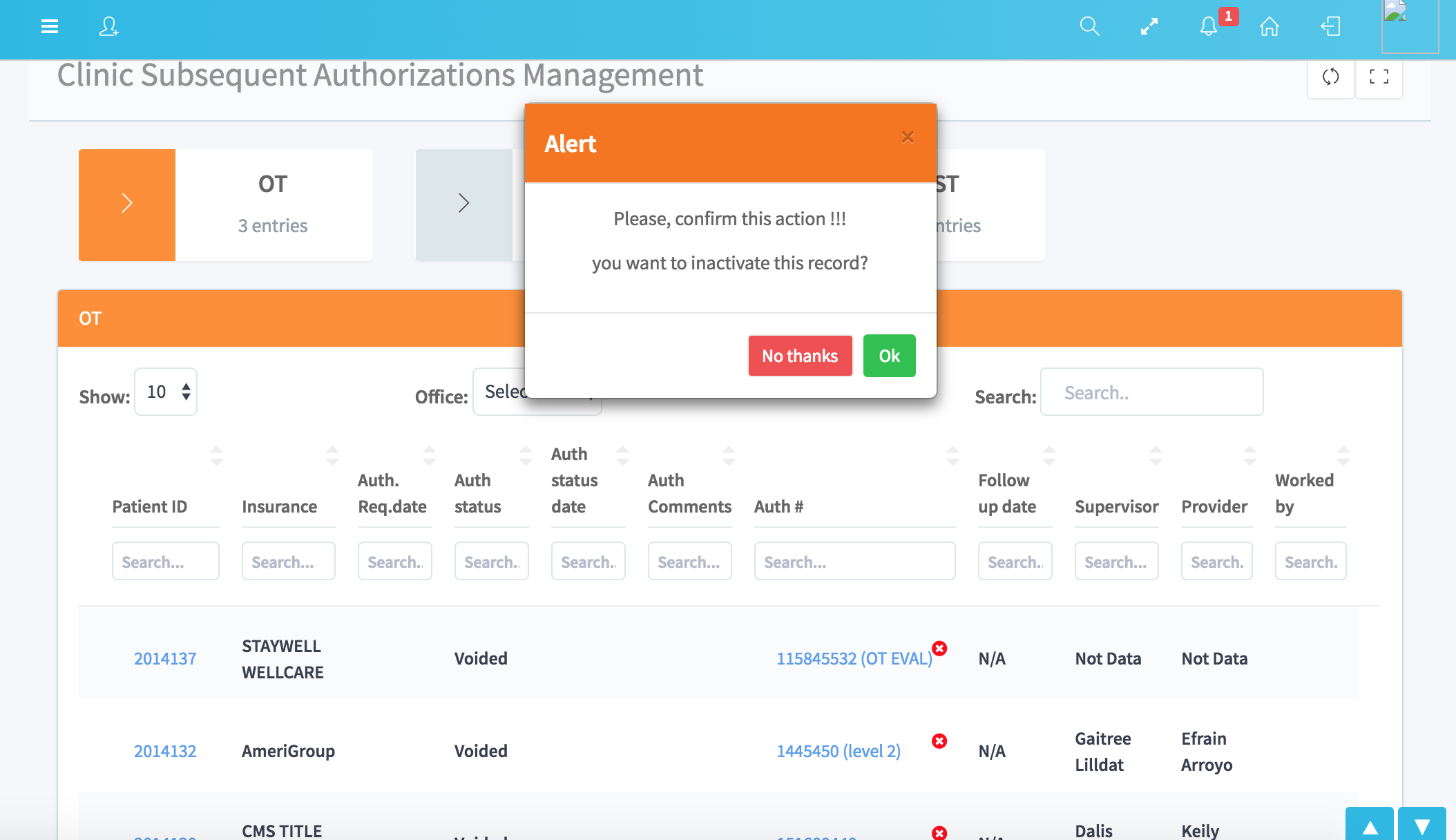Sort by Provider column
The width and height of the screenshot is (1456, 840).
(1249, 455)
